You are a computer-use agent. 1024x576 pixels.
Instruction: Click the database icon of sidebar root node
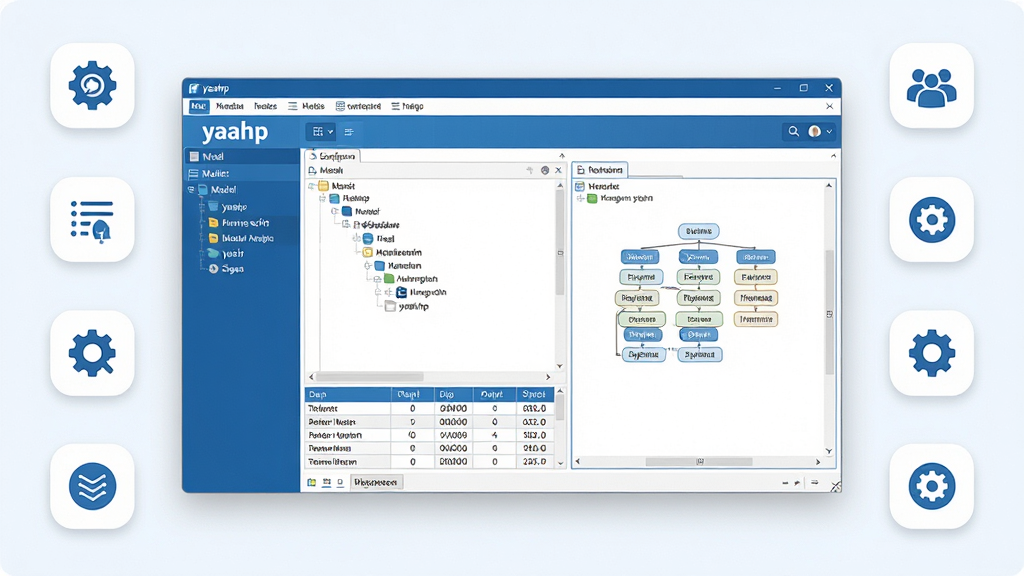click(x=203, y=189)
